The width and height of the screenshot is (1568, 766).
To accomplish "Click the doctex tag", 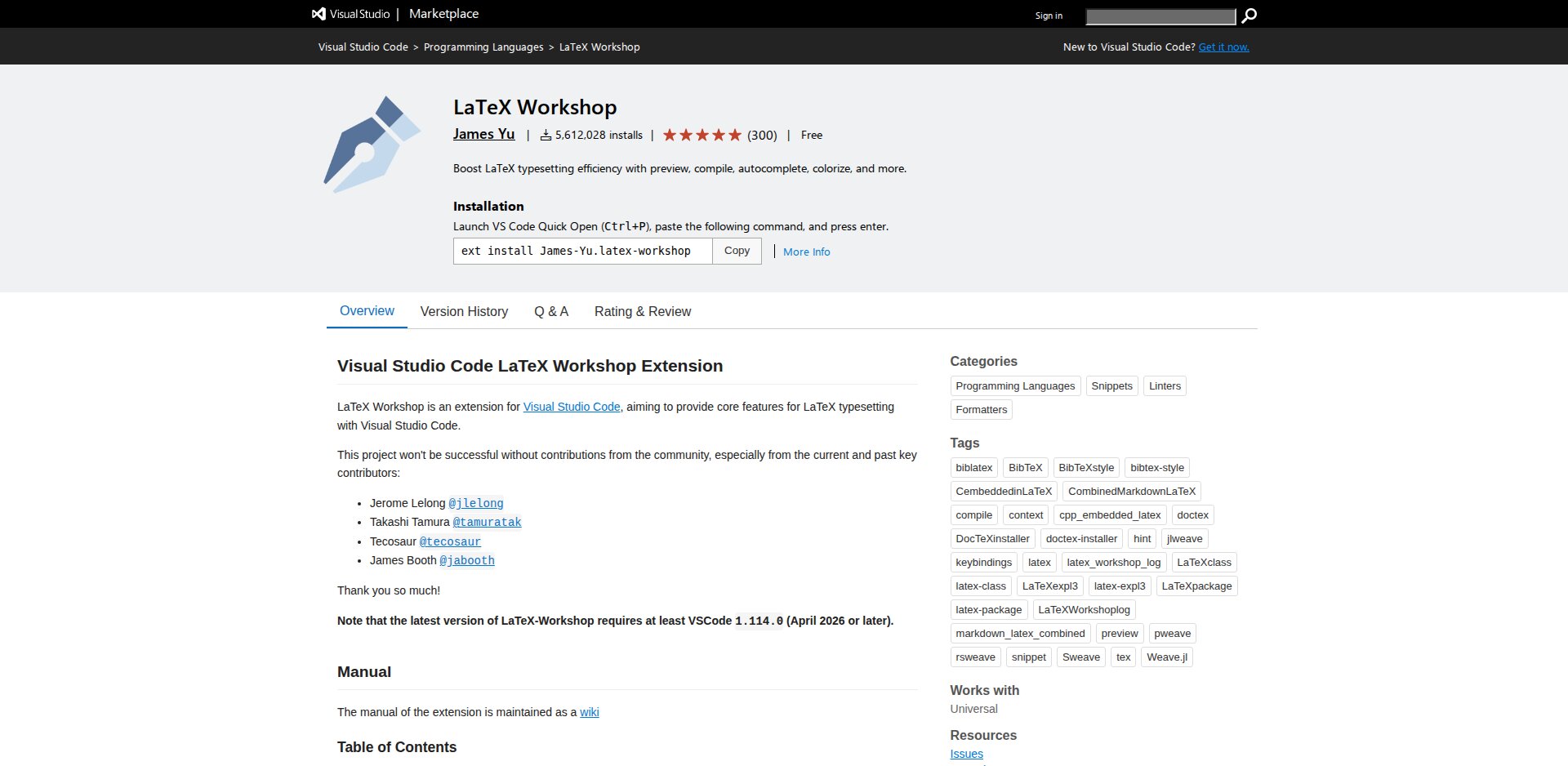I will point(1193,515).
